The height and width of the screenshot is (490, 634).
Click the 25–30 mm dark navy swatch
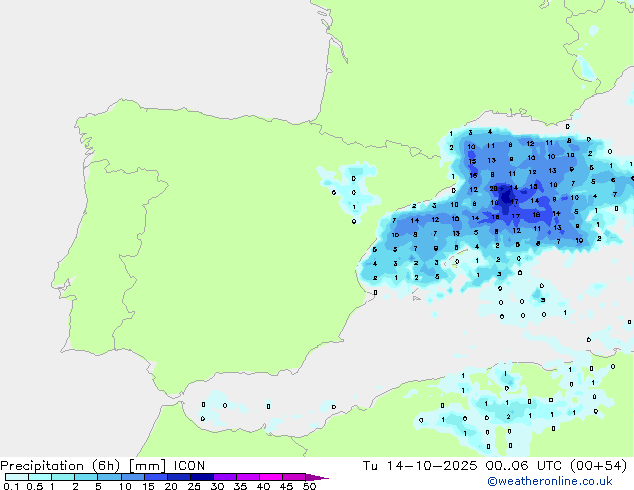[201, 477]
